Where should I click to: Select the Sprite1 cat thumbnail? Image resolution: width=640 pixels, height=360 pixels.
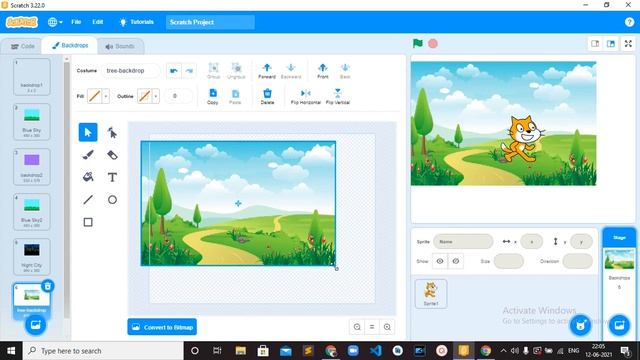click(x=431, y=293)
